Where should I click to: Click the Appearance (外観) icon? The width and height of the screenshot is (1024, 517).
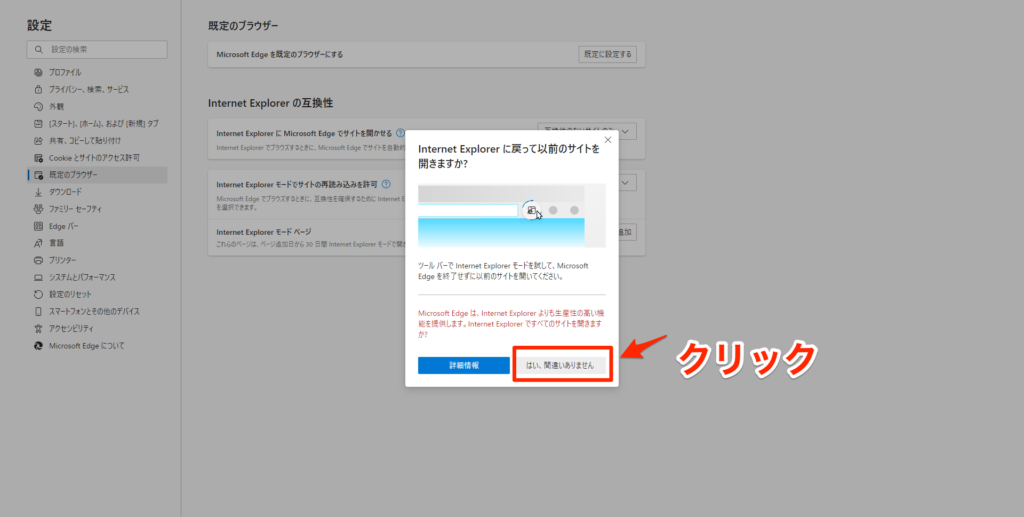tap(38, 106)
